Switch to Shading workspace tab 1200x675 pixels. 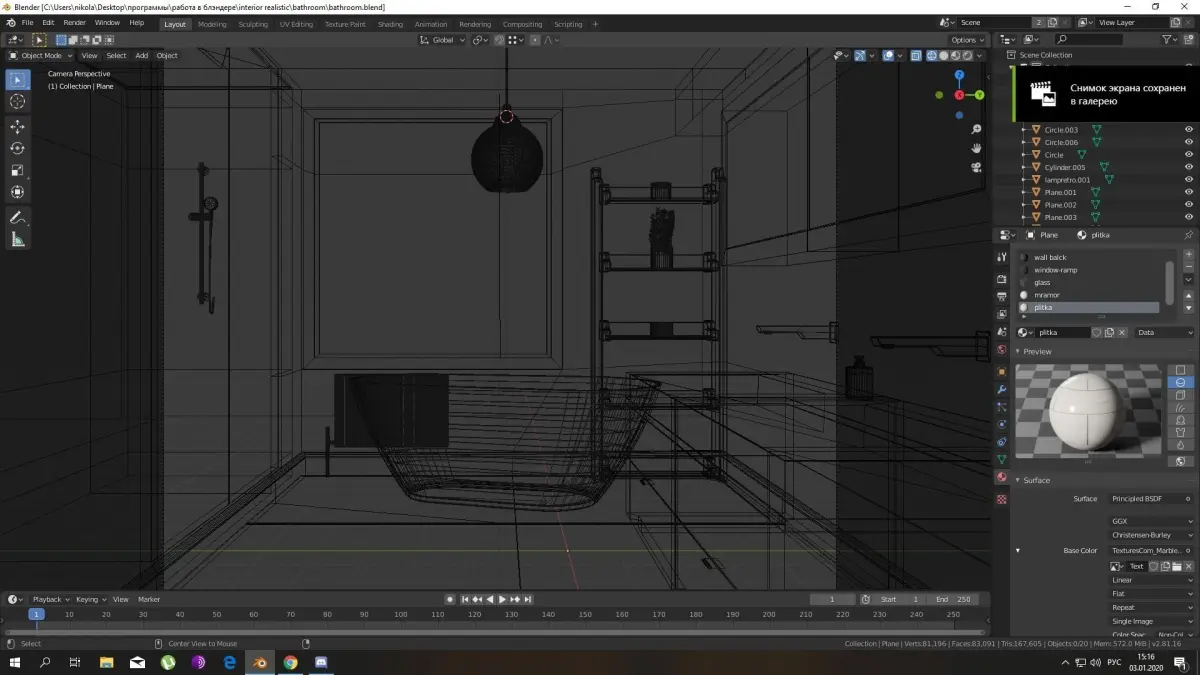(390, 24)
